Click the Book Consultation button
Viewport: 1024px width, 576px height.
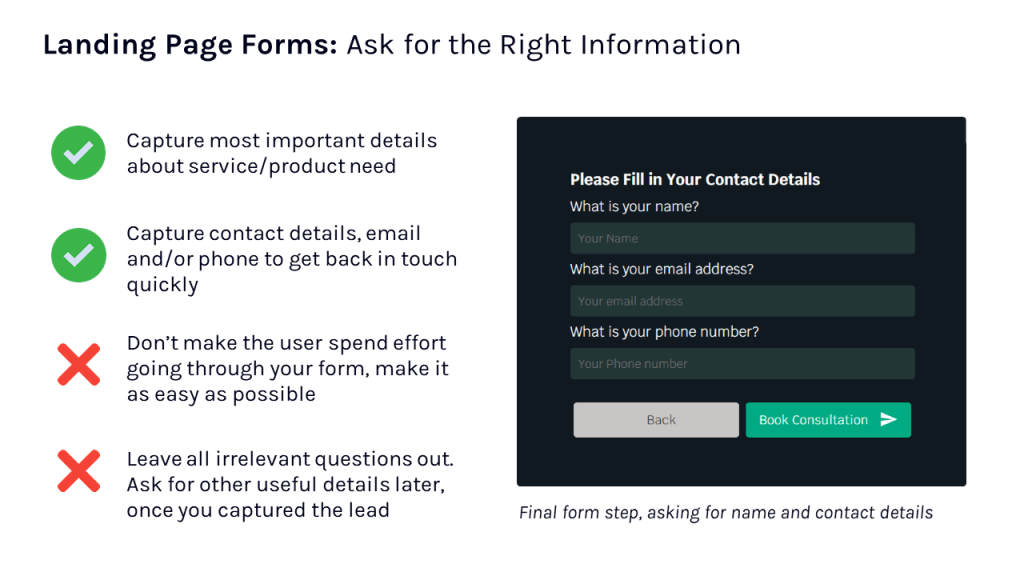click(x=828, y=420)
